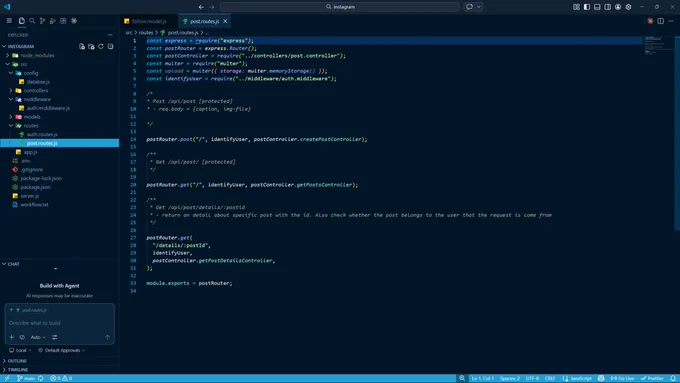Open workflow.txt in the file tree
Viewport: 680px width, 383px height.
[34, 205]
